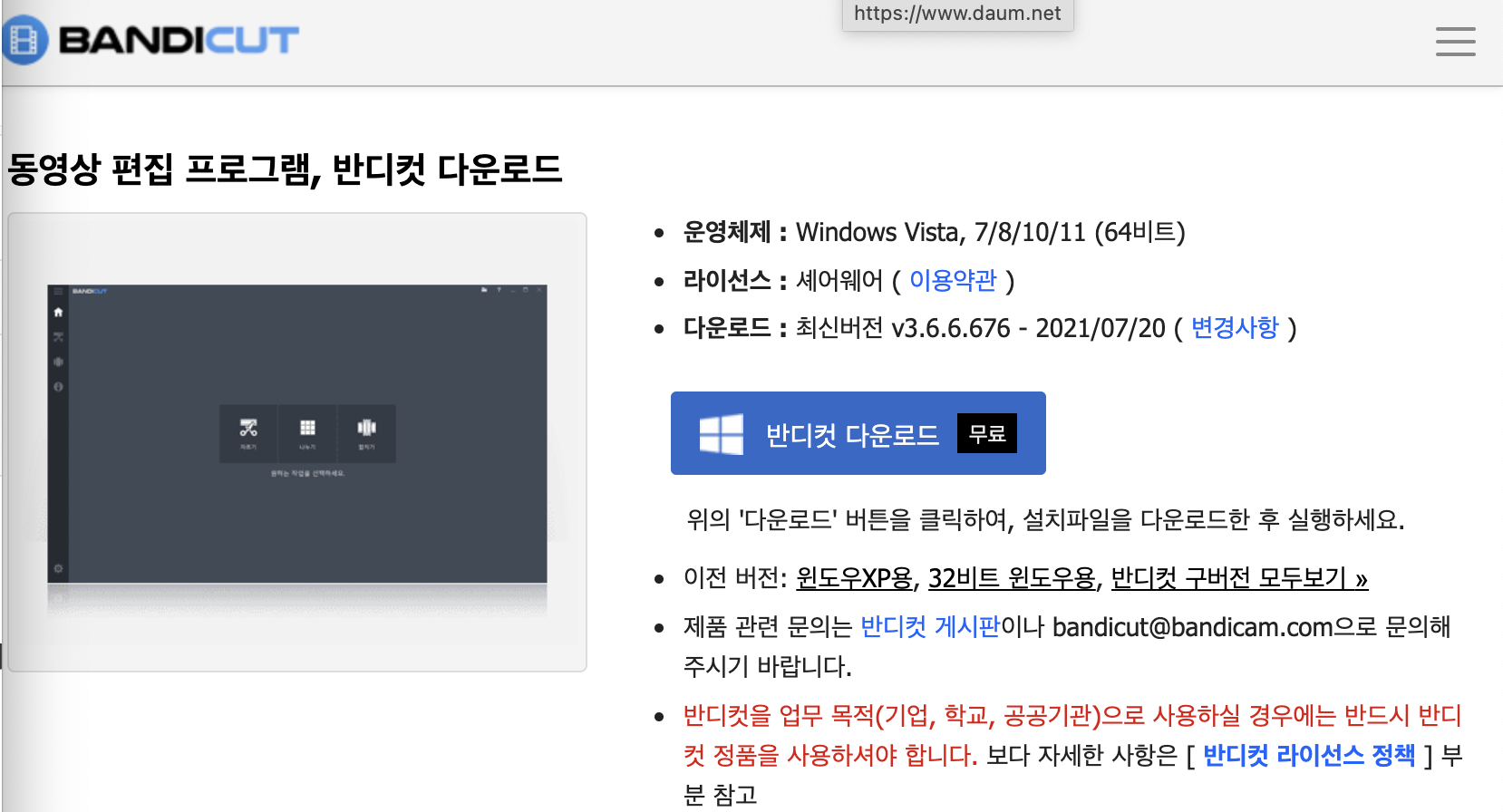
Task: Click the split grid icon in screenshot
Action: coord(308,428)
